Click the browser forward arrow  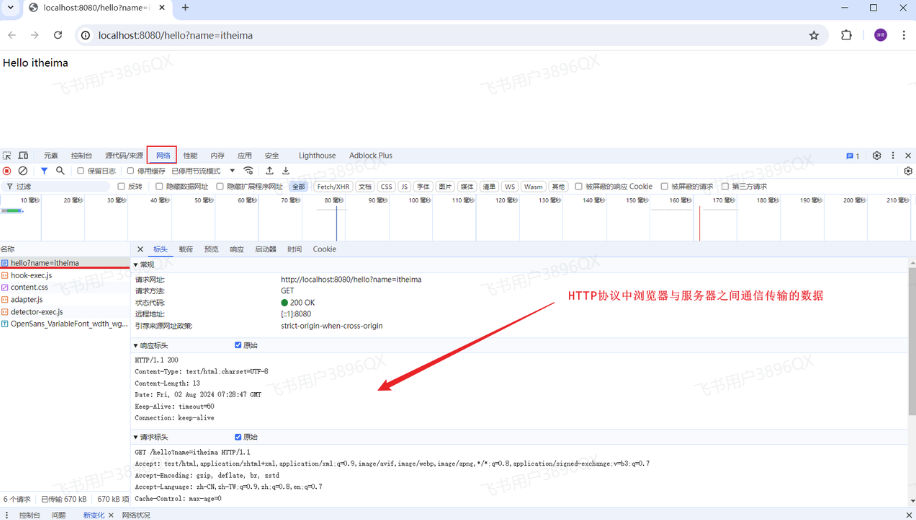(34, 35)
